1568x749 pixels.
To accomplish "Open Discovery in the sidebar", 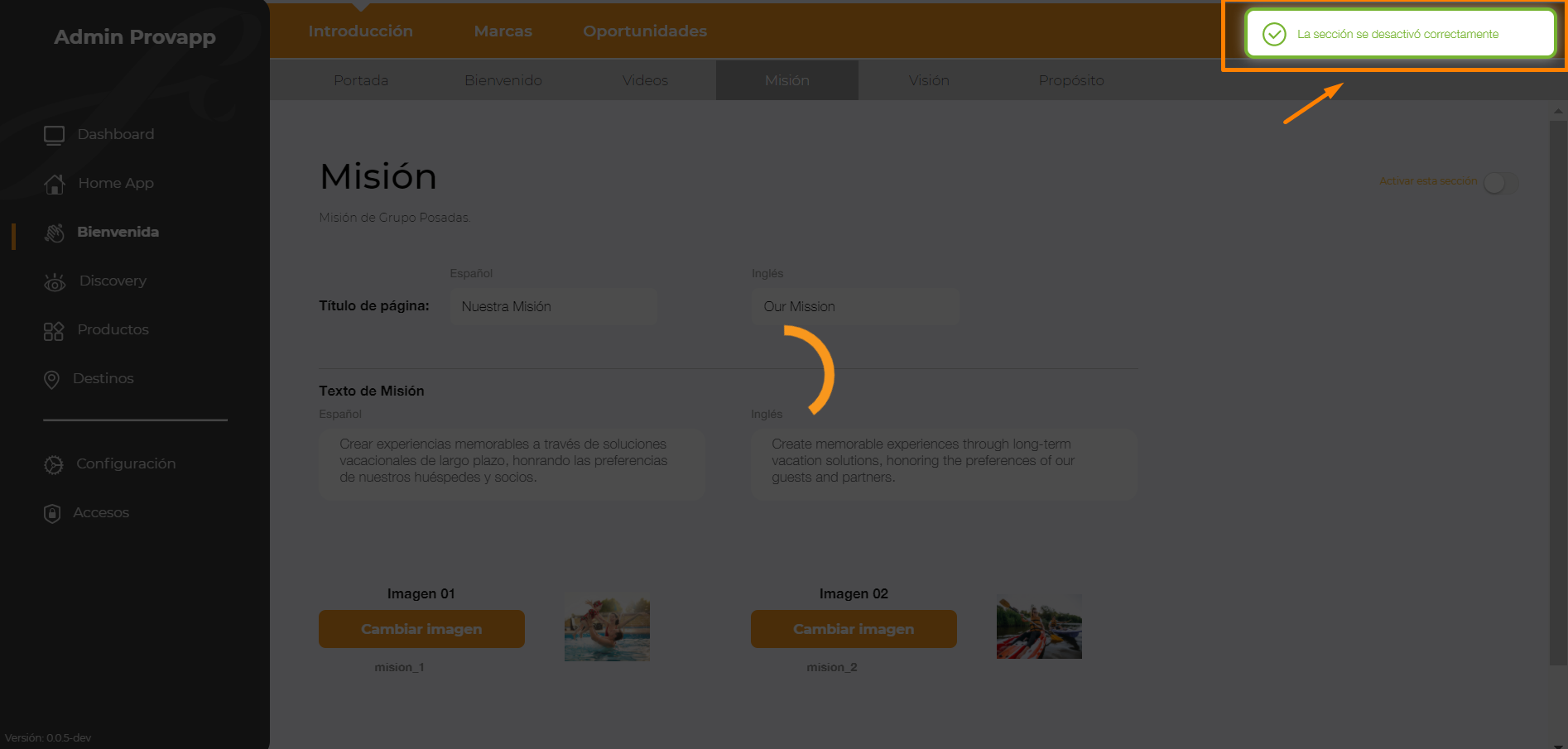I will point(113,281).
